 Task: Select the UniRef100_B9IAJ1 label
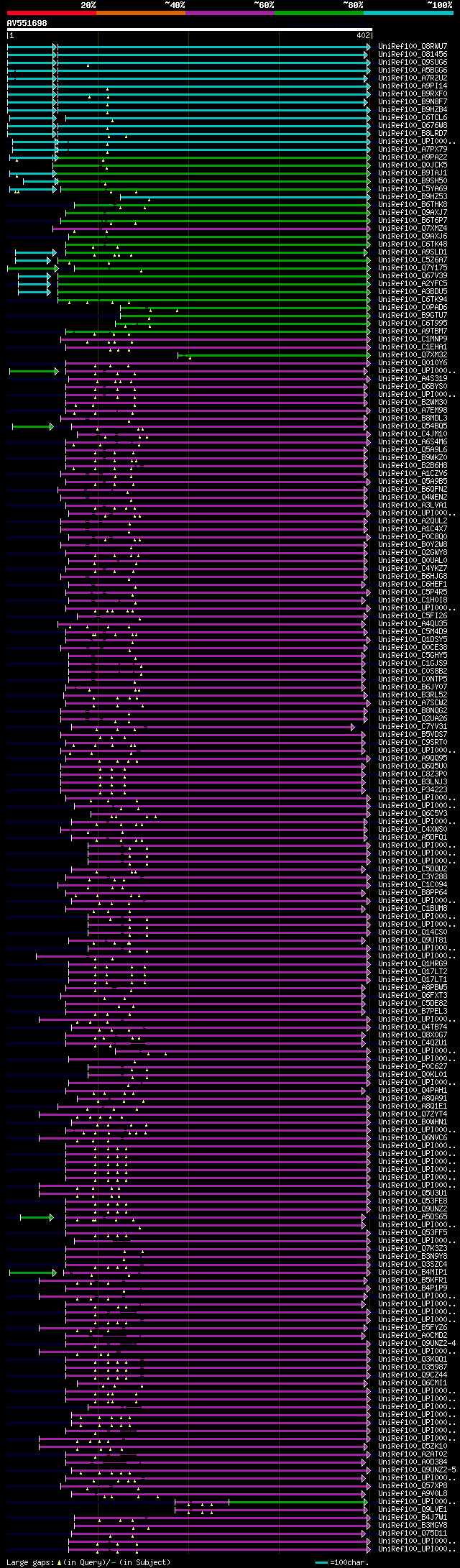(x=413, y=173)
